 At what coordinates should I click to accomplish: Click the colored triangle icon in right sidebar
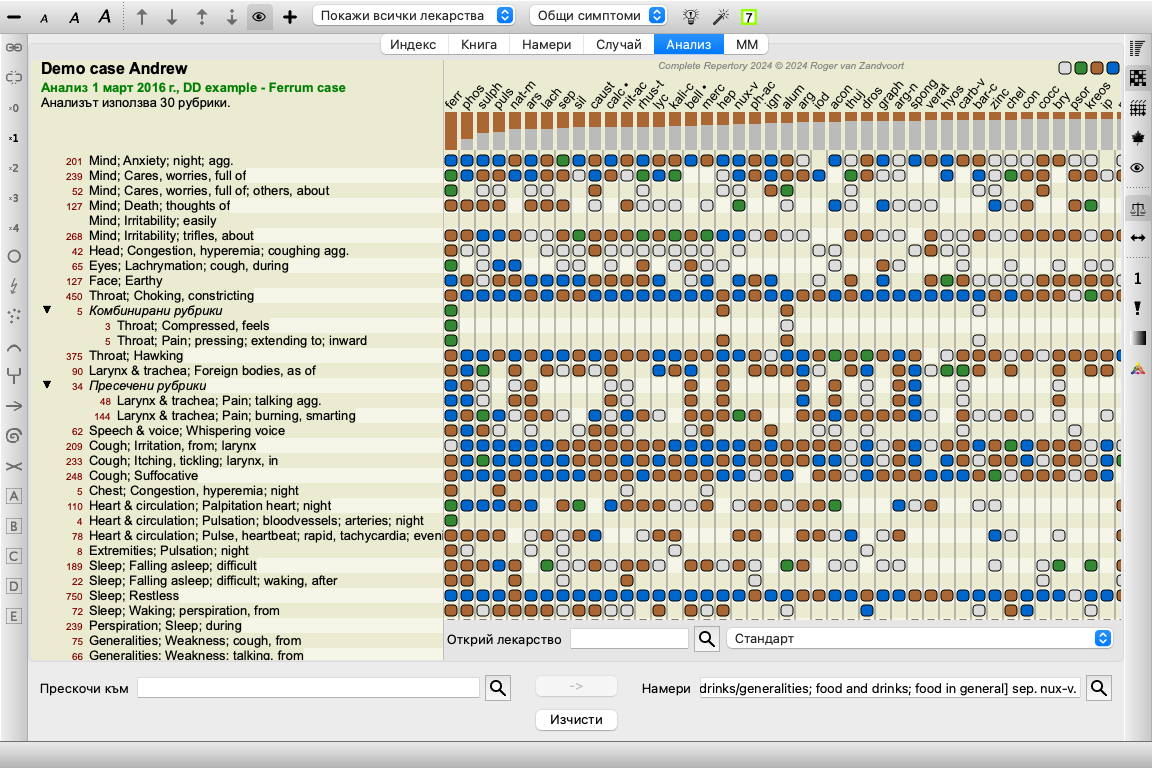click(x=1138, y=369)
